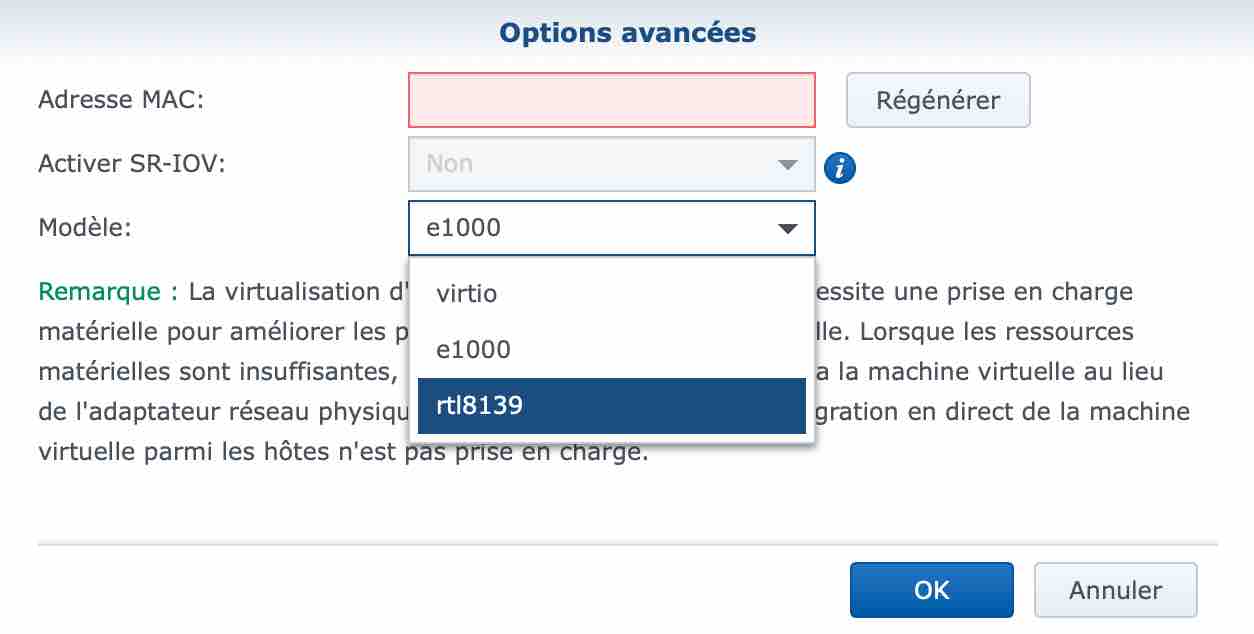Cancel with the Annuler button

pos(1116,590)
